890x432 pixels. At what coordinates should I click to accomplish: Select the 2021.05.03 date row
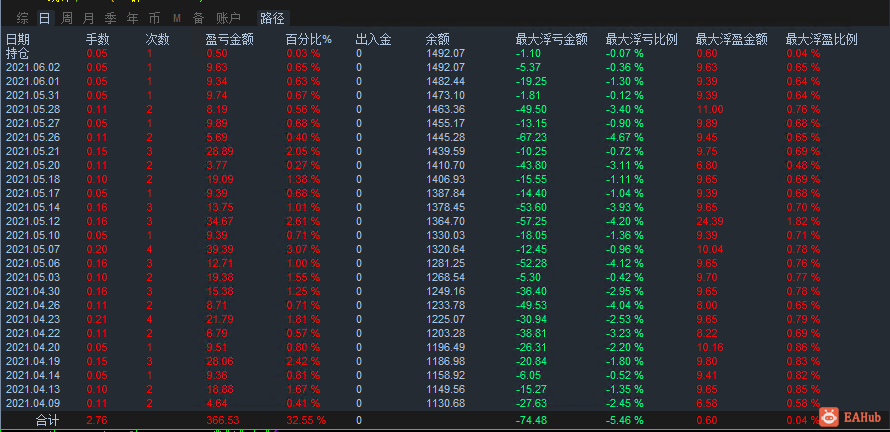coord(32,278)
